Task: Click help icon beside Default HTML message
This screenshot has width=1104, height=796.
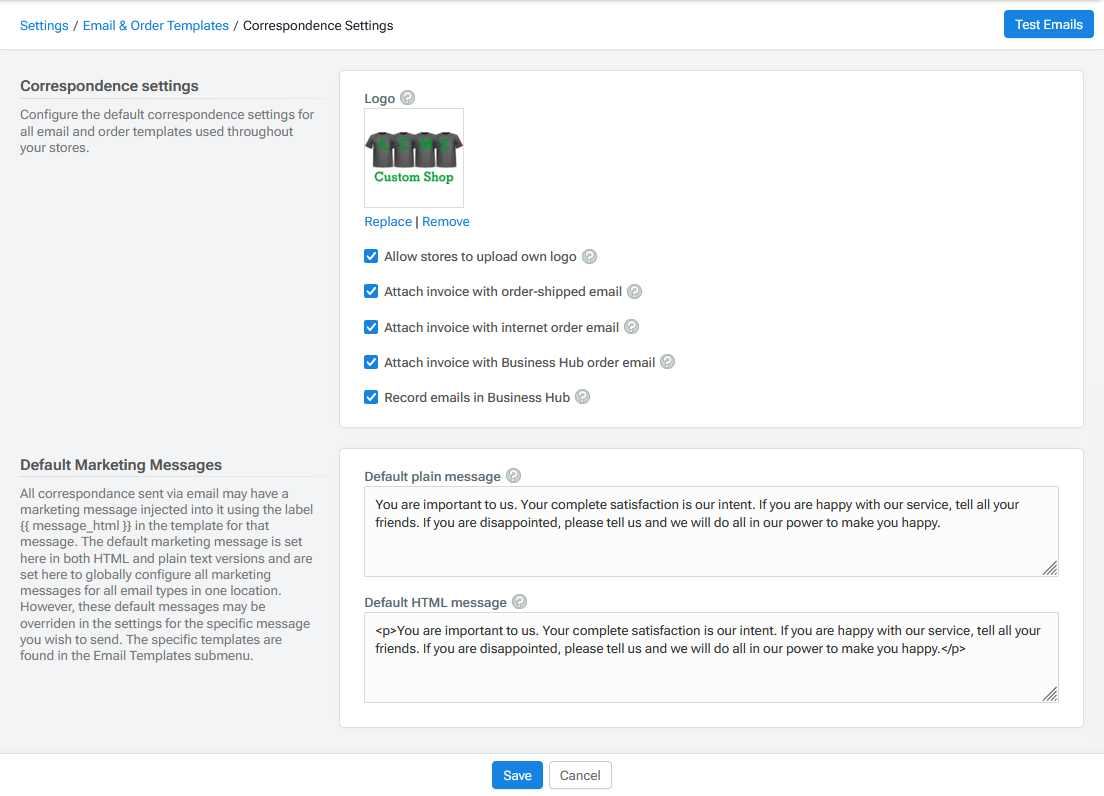Action: point(519,602)
